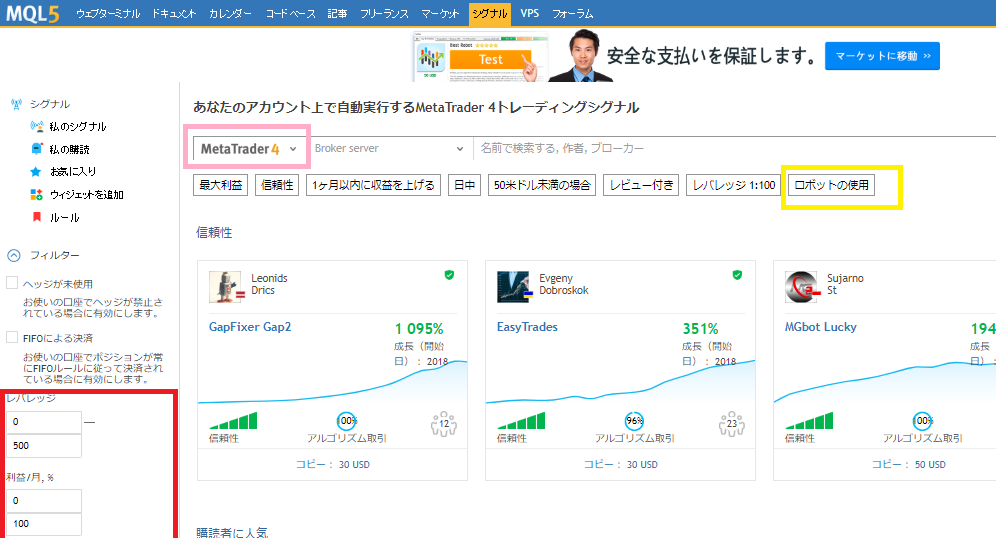Image resolution: width=996 pixels, height=538 pixels.
Task: Click the subscribers icon showing 23
Action: point(732,423)
